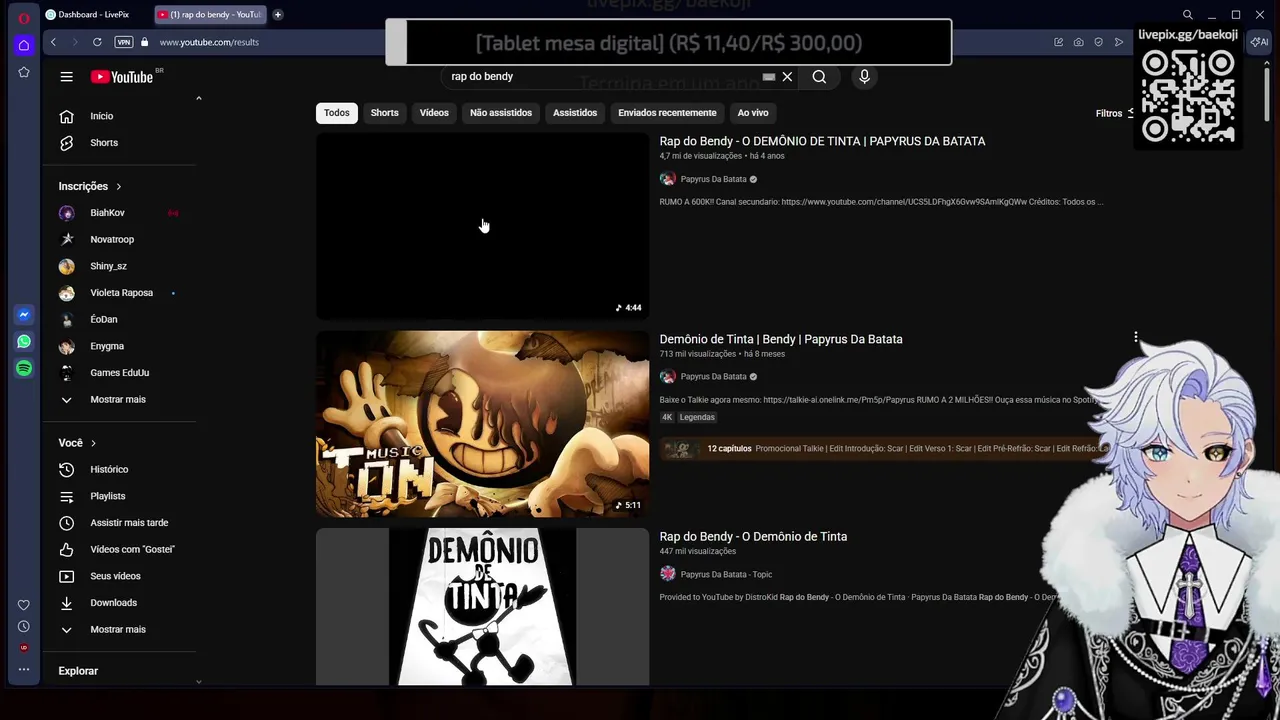This screenshot has width=1280, height=720.
Task: Toggle the VPN badge in address bar
Action: tap(124, 42)
